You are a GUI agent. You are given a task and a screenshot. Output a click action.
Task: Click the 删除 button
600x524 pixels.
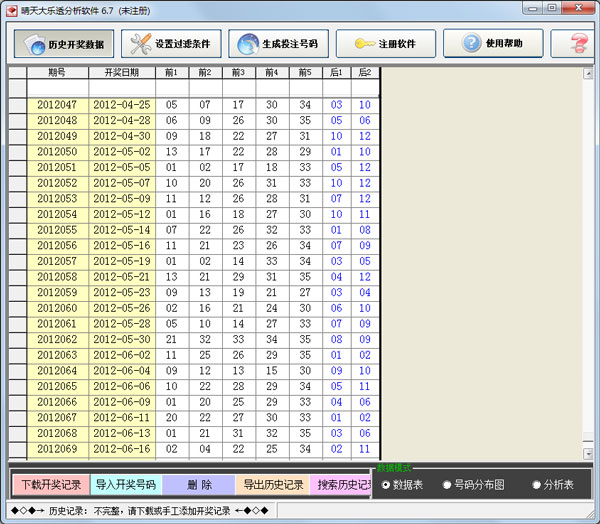point(199,485)
